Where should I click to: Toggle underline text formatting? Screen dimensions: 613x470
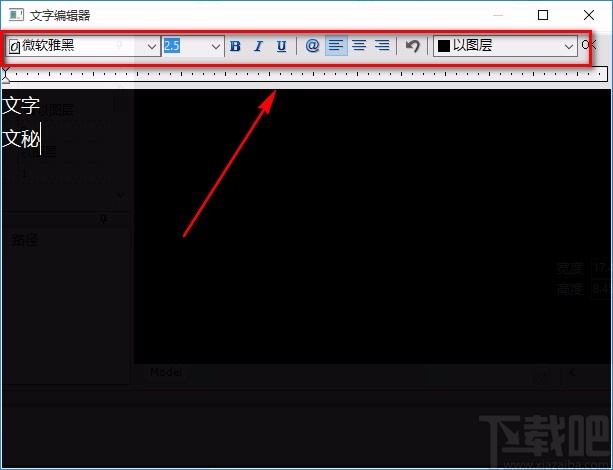pos(281,46)
